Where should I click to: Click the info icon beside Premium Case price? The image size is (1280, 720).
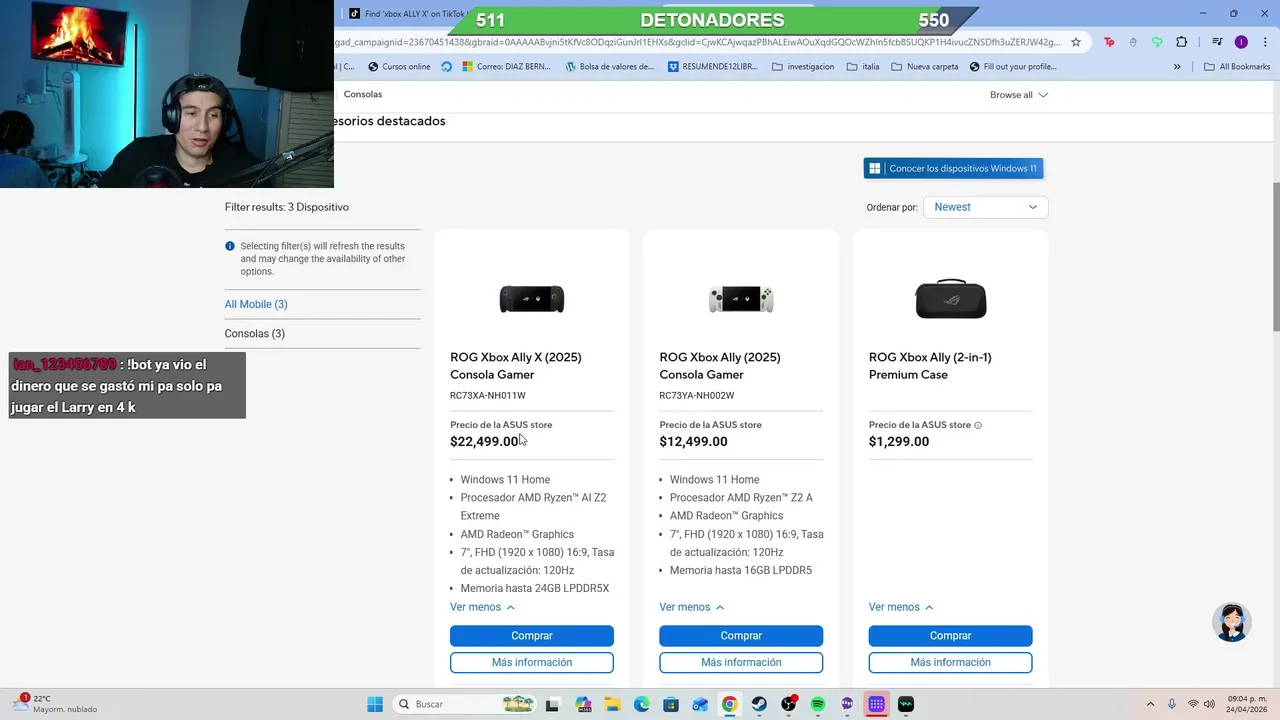(978, 425)
